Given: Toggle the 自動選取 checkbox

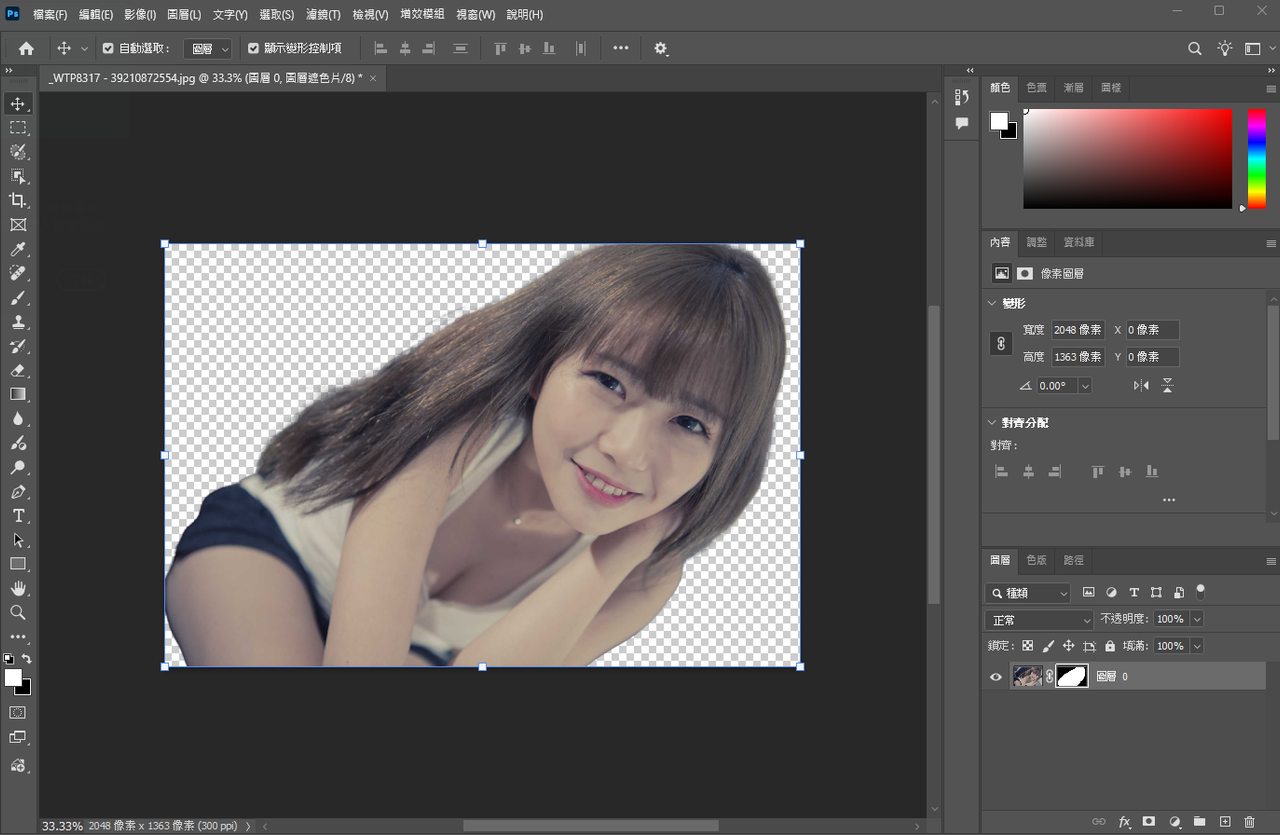Looking at the screenshot, I should click(108, 48).
